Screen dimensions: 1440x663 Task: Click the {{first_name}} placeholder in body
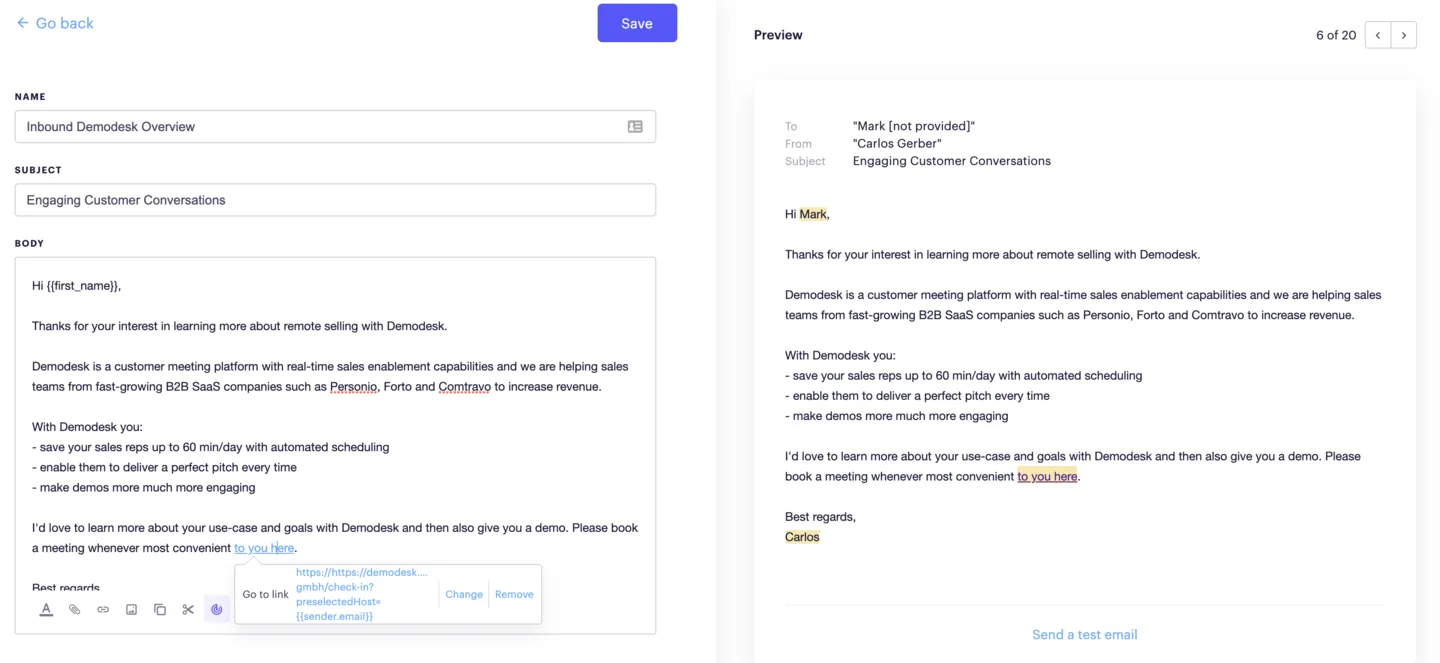(82, 286)
